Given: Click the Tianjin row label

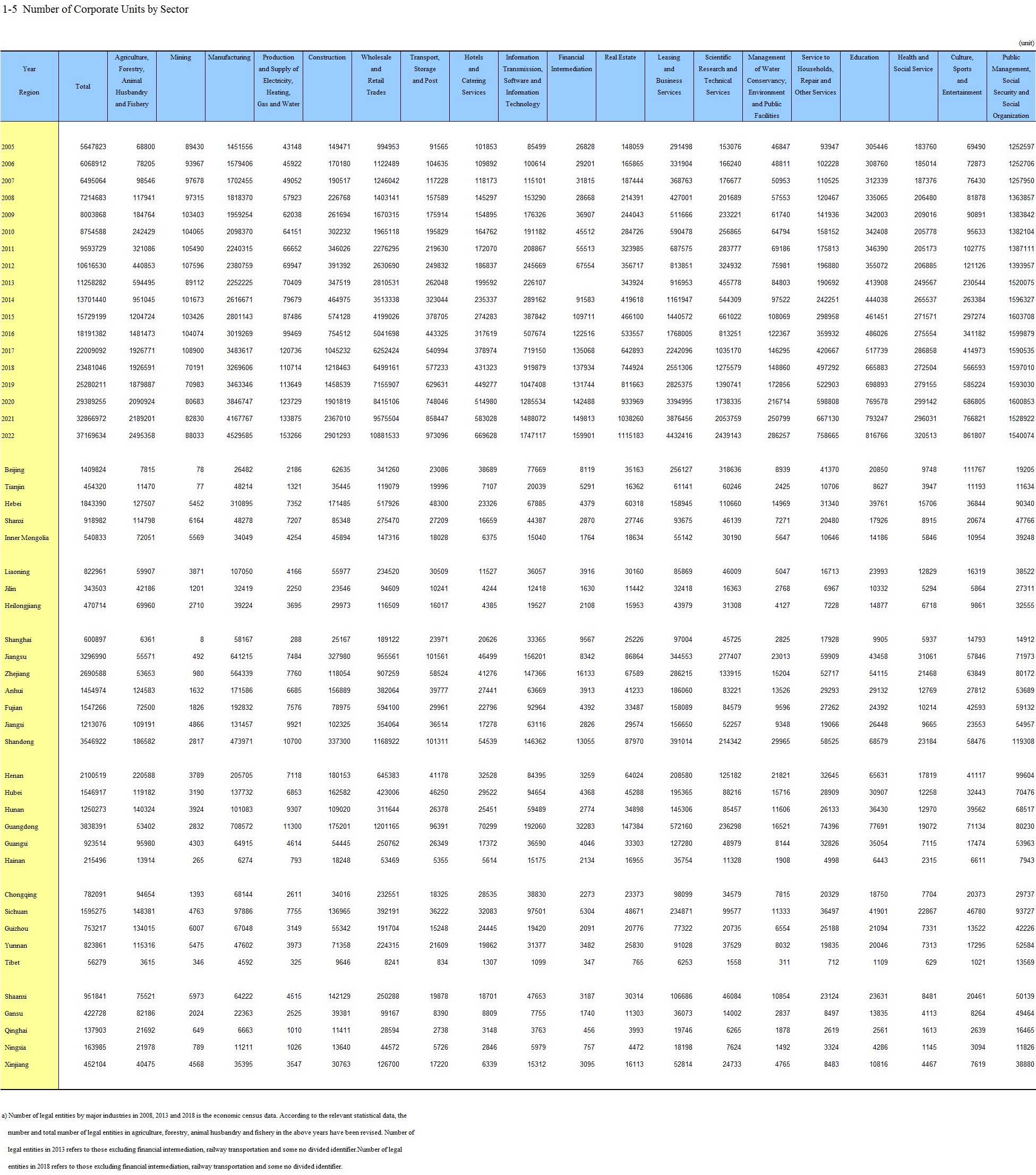Looking at the screenshot, I should point(14,487).
